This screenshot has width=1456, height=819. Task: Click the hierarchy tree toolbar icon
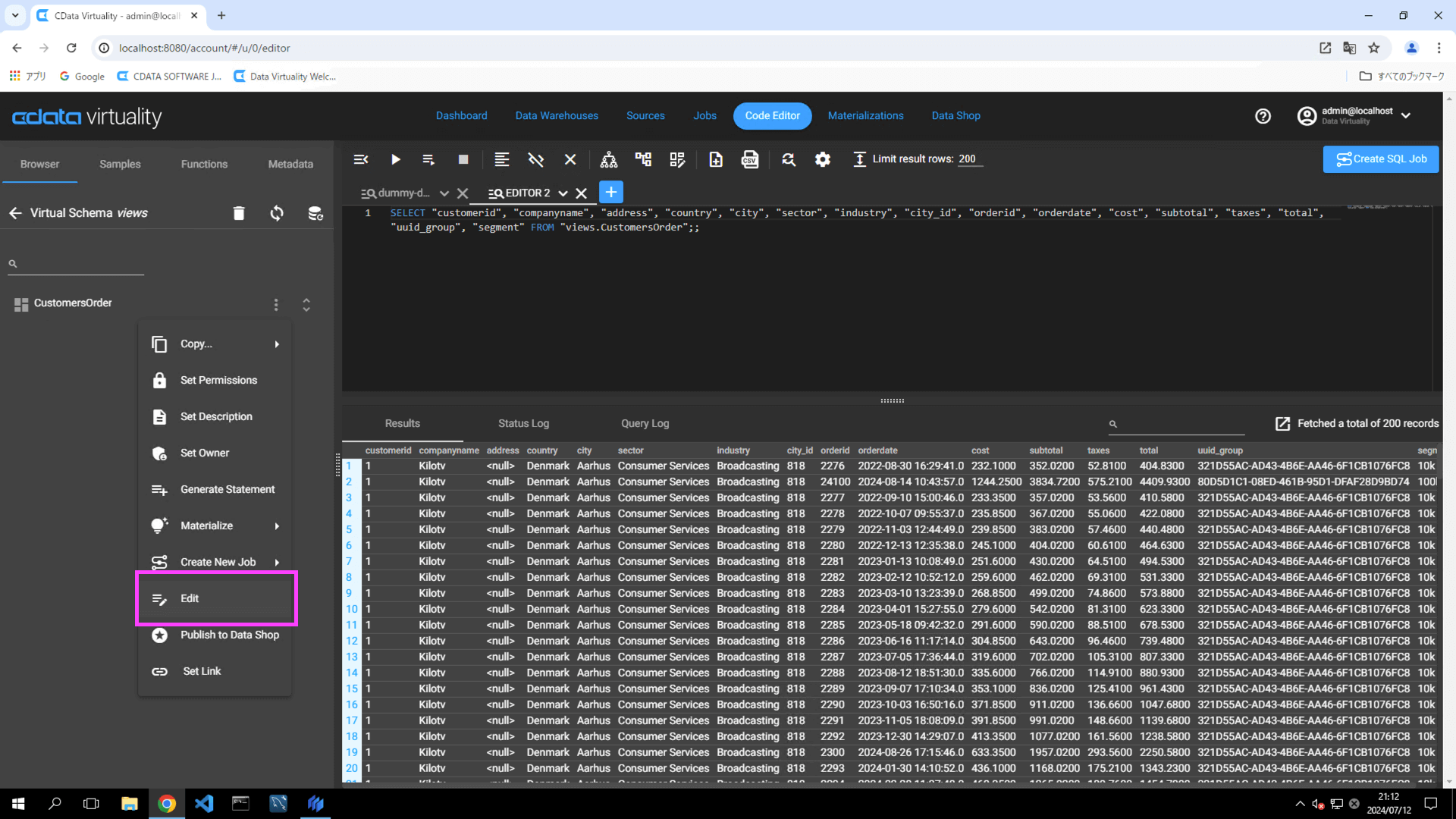[608, 159]
